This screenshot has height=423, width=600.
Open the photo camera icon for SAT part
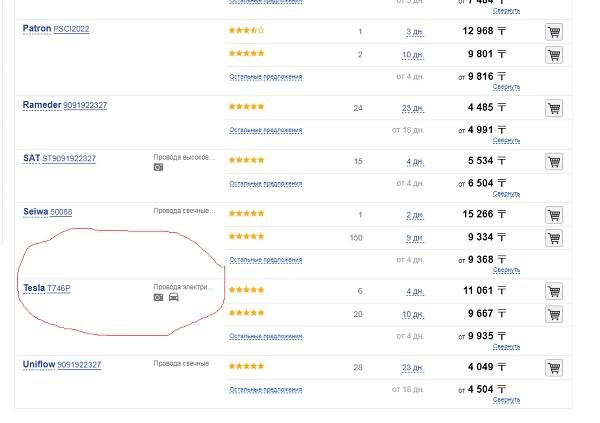158,168
